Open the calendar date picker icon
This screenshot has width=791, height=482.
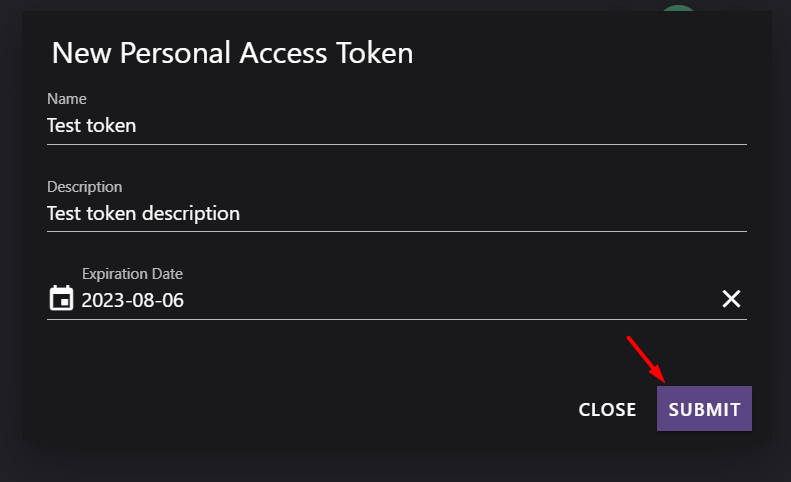61,299
